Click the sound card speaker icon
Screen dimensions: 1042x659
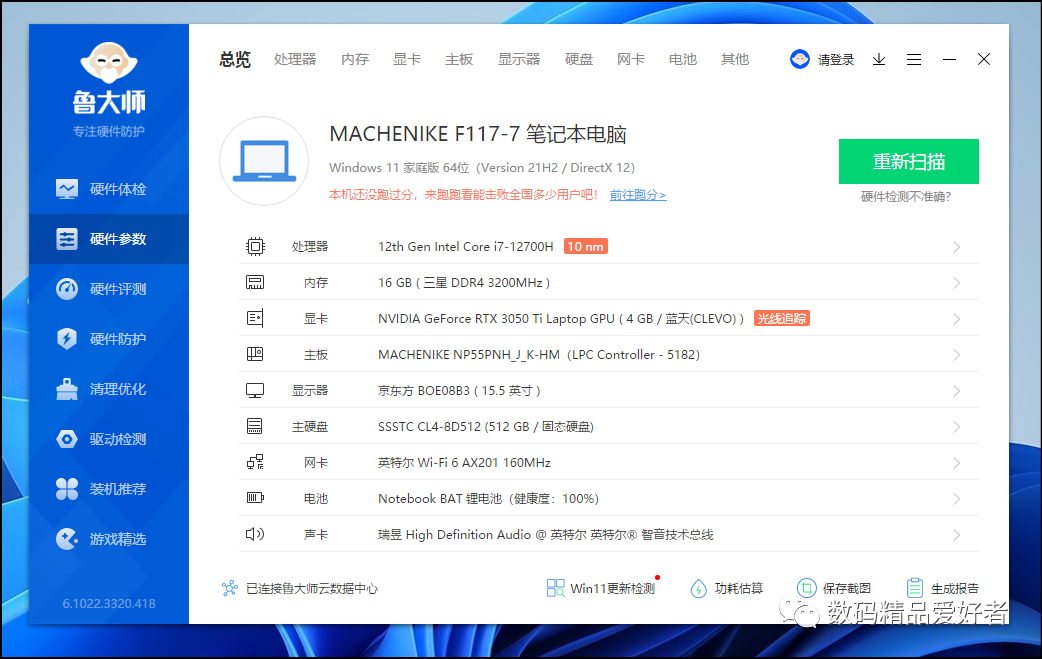tap(255, 534)
